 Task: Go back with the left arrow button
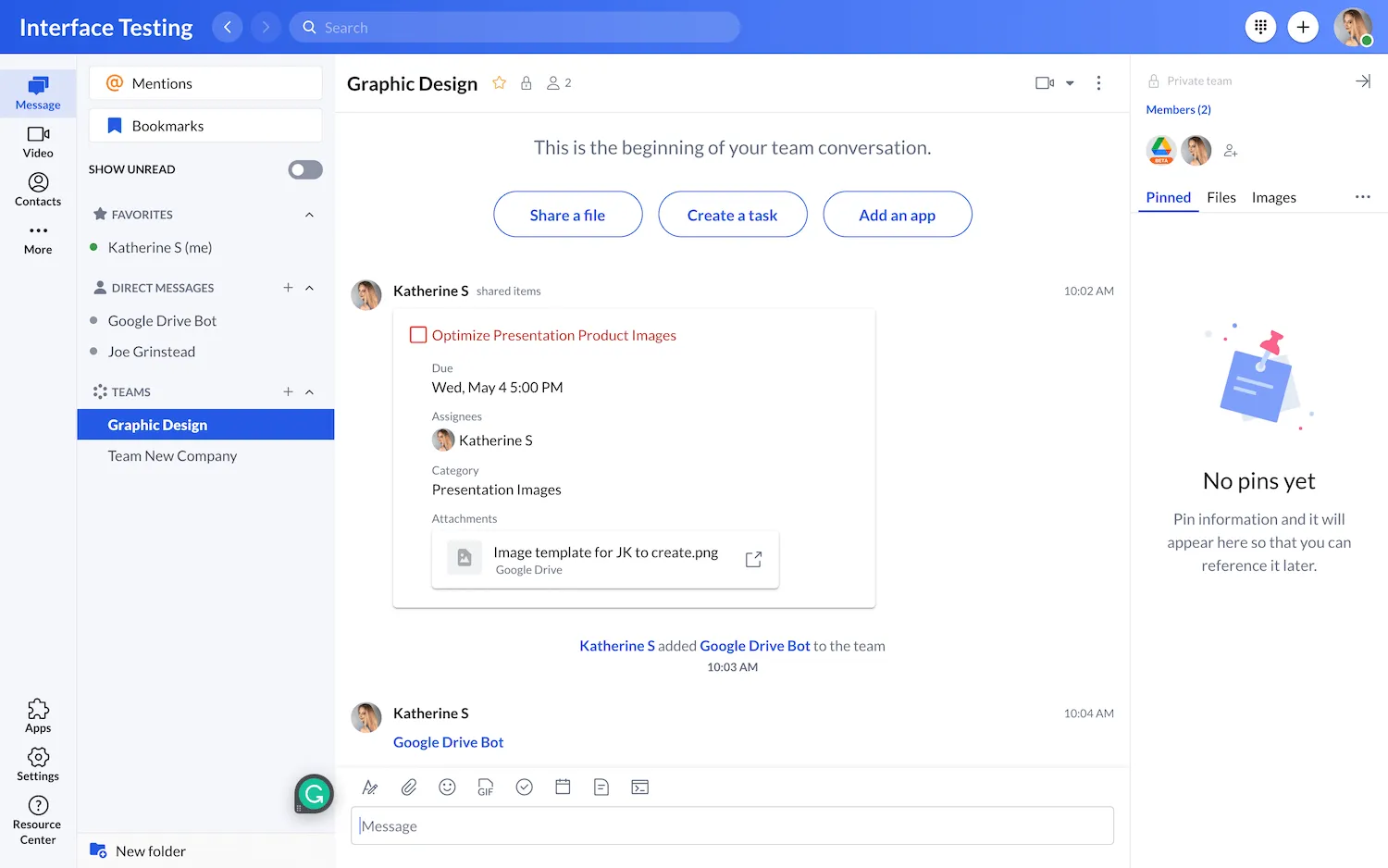click(x=228, y=27)
